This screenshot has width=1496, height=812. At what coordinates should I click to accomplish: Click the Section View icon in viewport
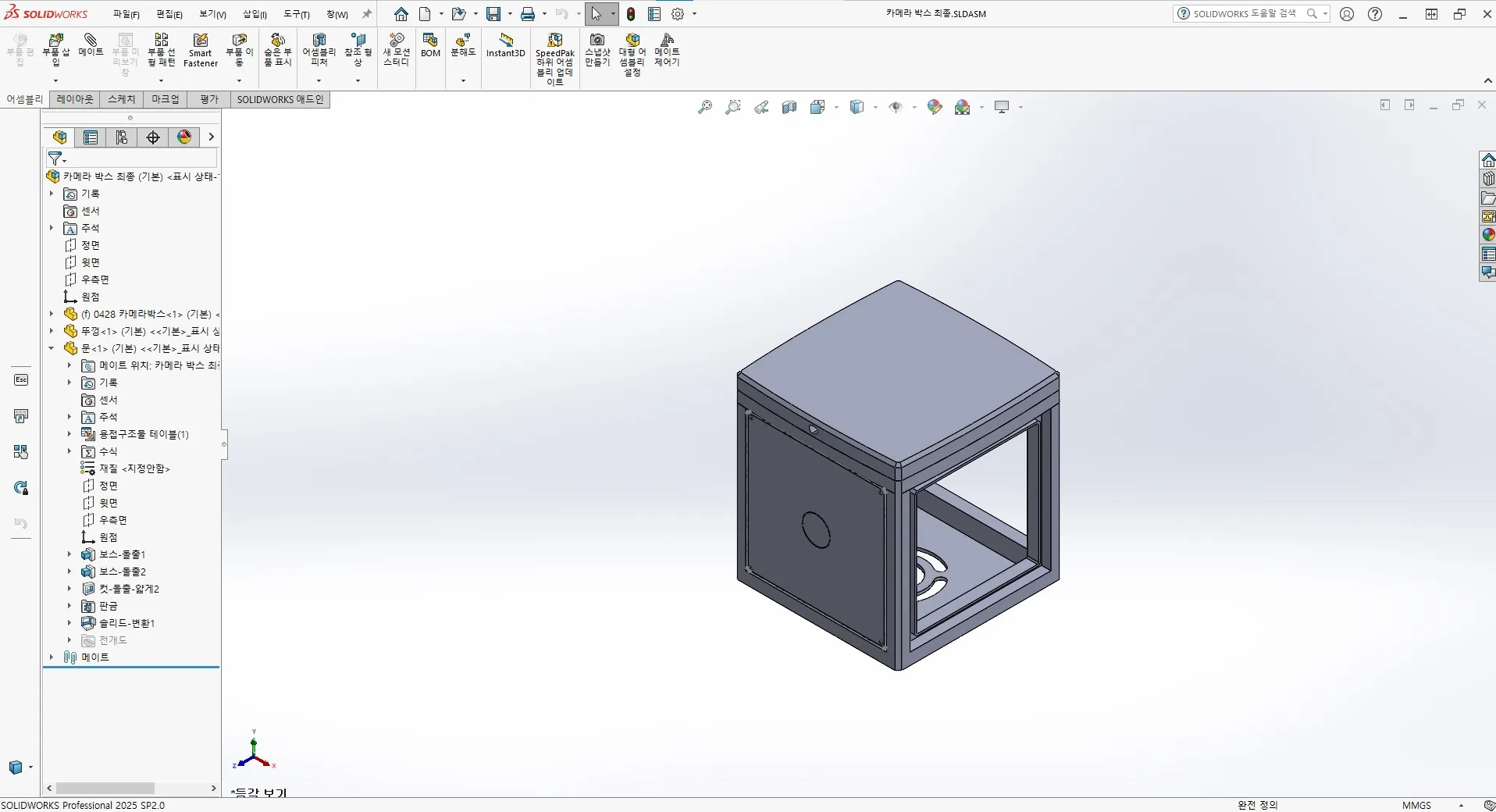click(x=789, y=107)
